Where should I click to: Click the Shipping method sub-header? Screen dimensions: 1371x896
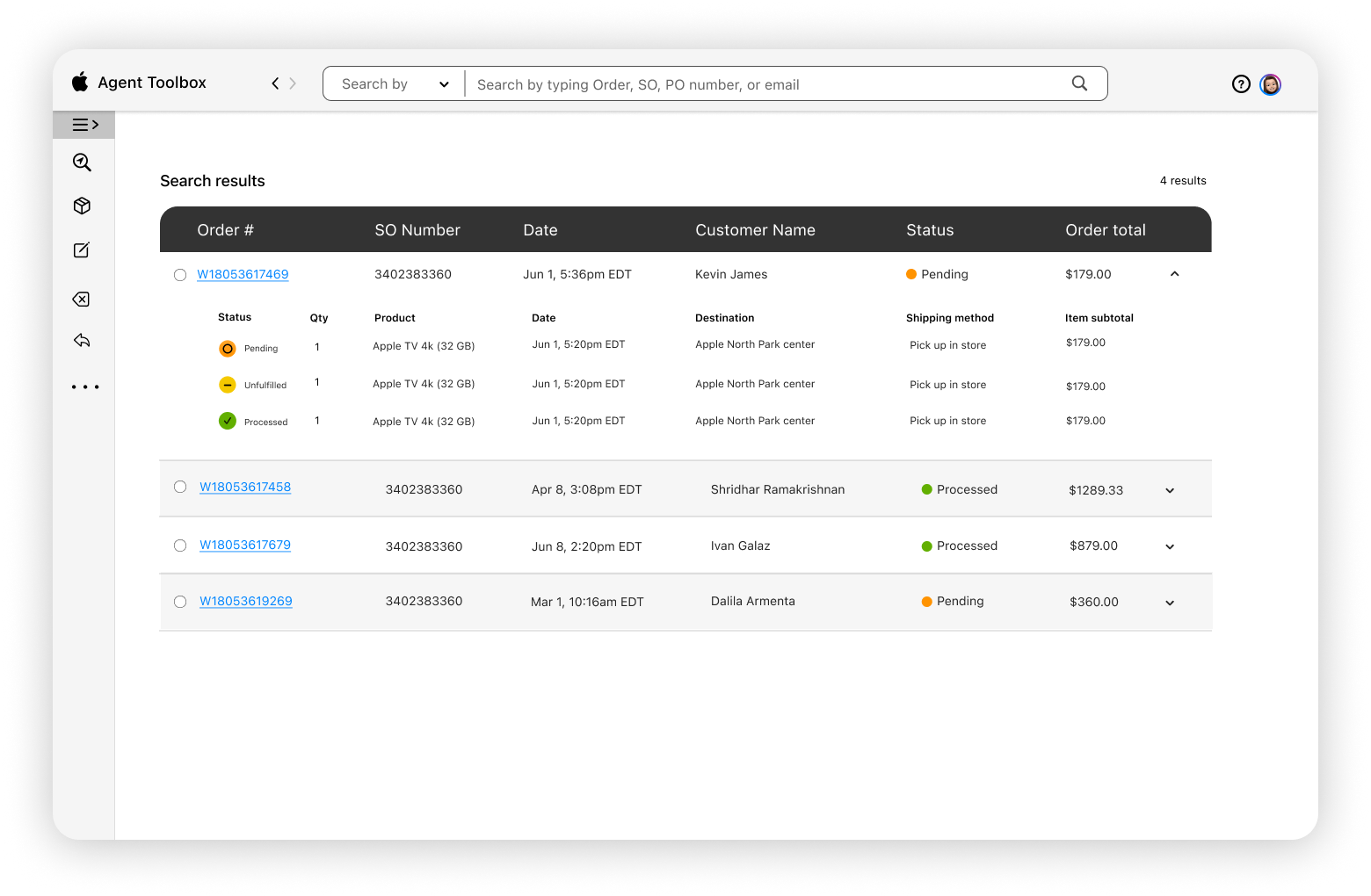[950, 318]
